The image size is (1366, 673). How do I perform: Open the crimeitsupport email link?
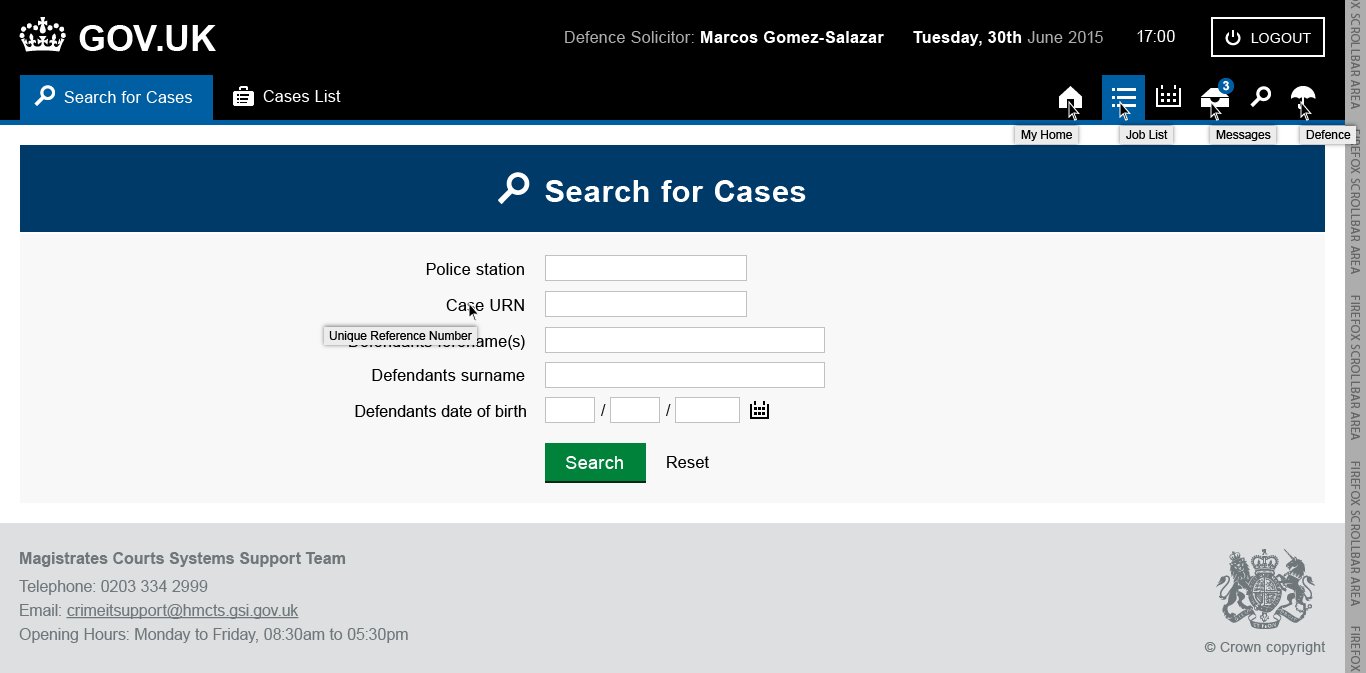click(182, 610)
